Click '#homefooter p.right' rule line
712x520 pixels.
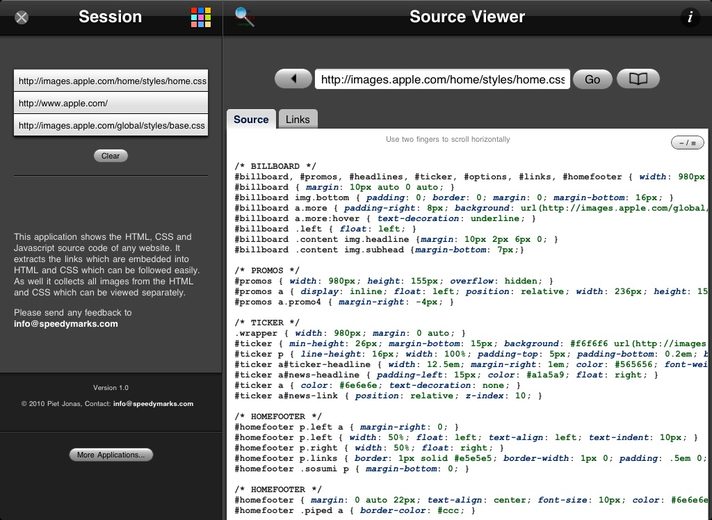(x=369, y=448)
